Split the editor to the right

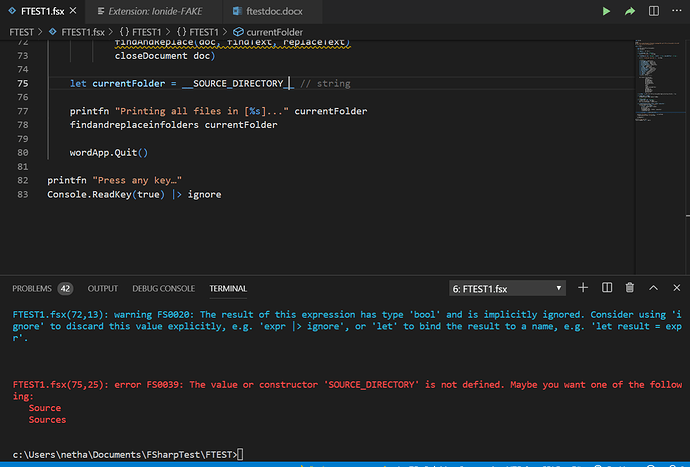point(654,11)
